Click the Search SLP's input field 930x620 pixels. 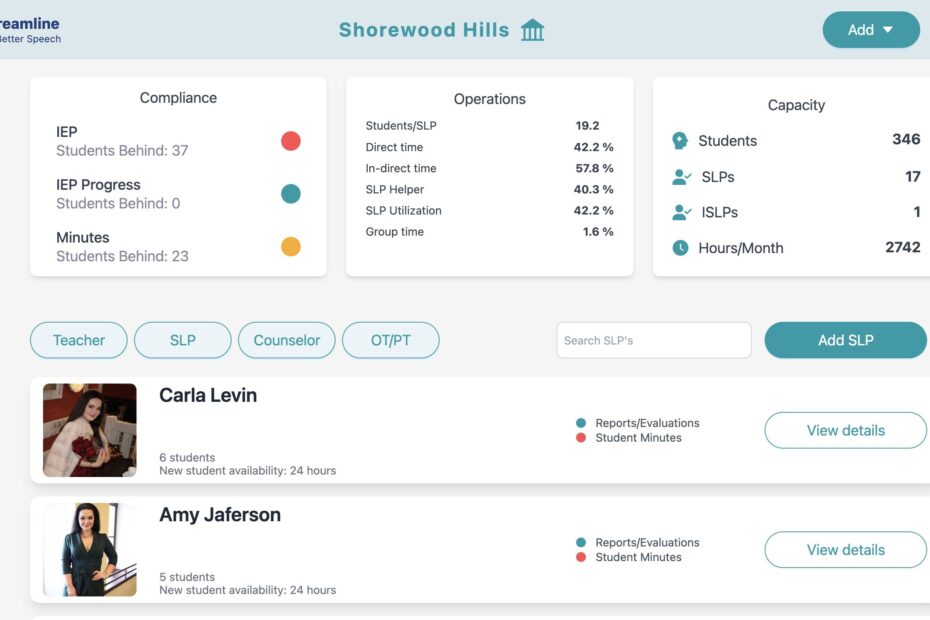coord(653,340)
